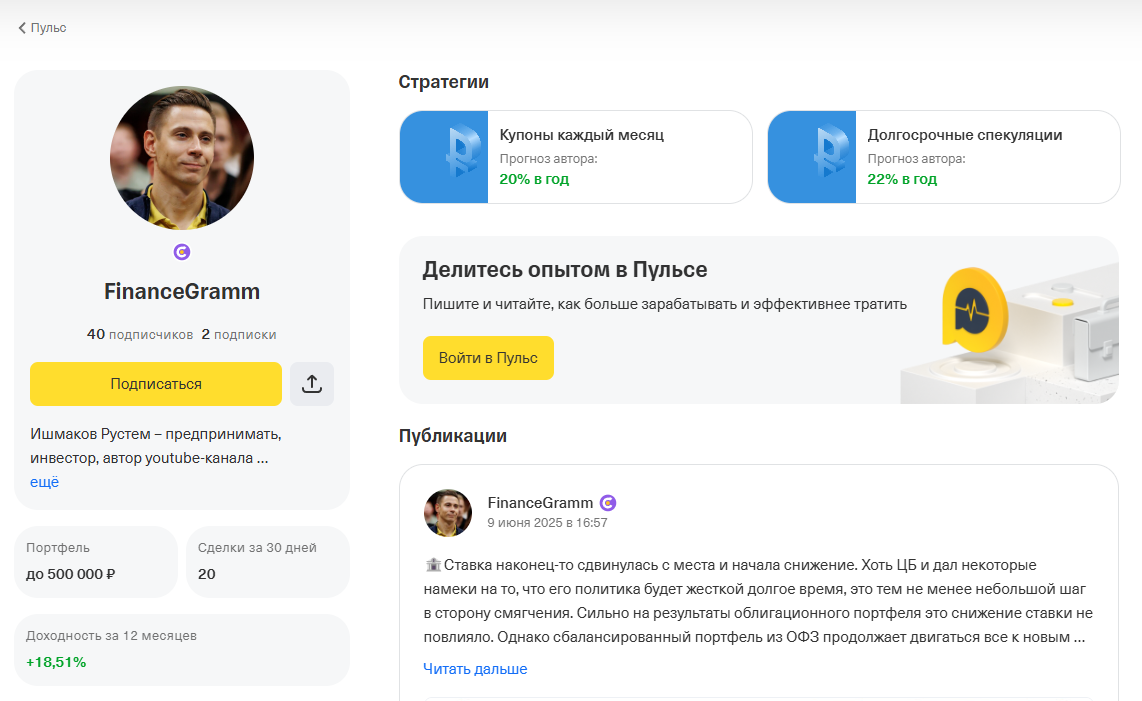Go back to Пульс via chevron arrow
Image resolution: width=1142 pixels, height=701 pixels.
[22, 28]
